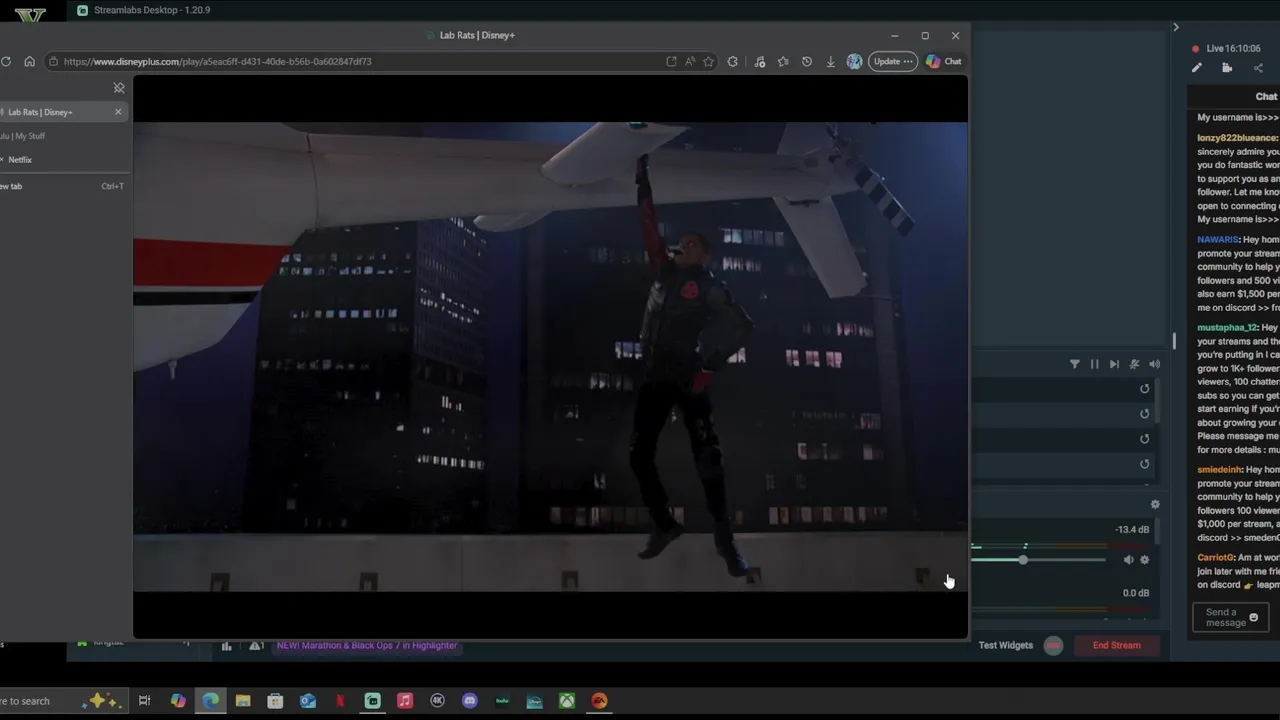Open File Explorer from the taskbar
The width and height of the screenshot is (1280, 720).
(x=243, y=701)
